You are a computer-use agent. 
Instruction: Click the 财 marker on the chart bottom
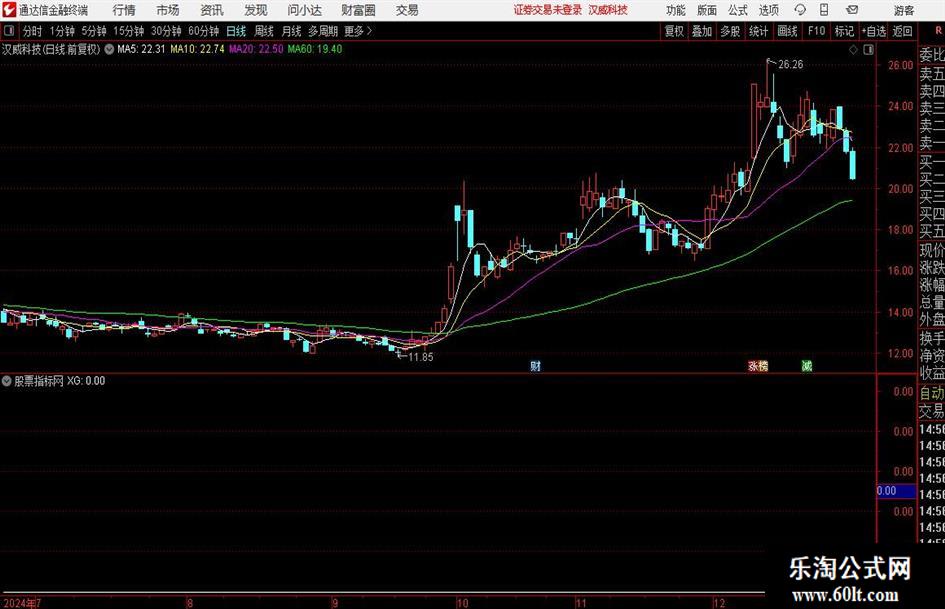pos(535,365)
